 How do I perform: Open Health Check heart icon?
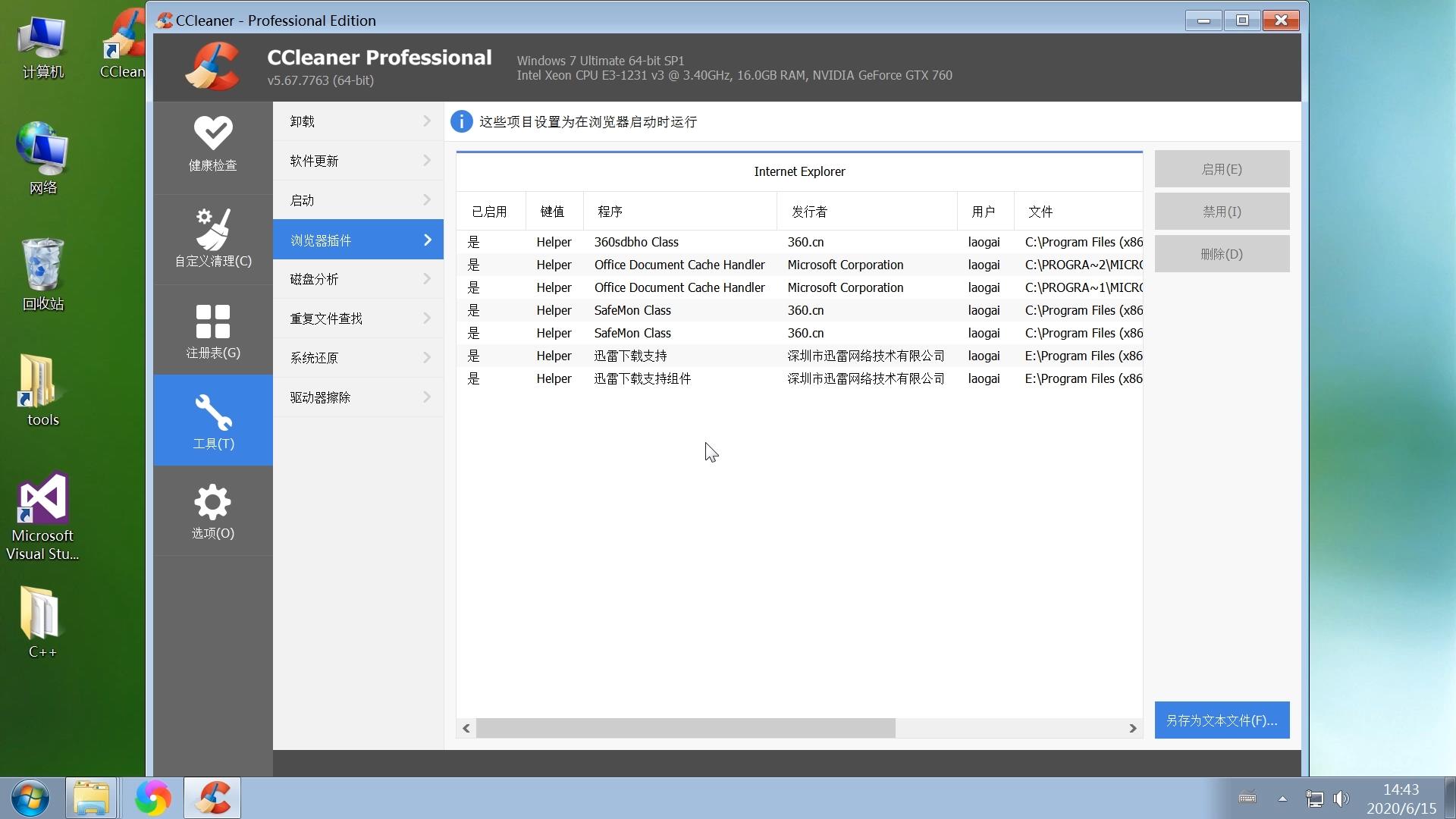click(x=213, y=133)
